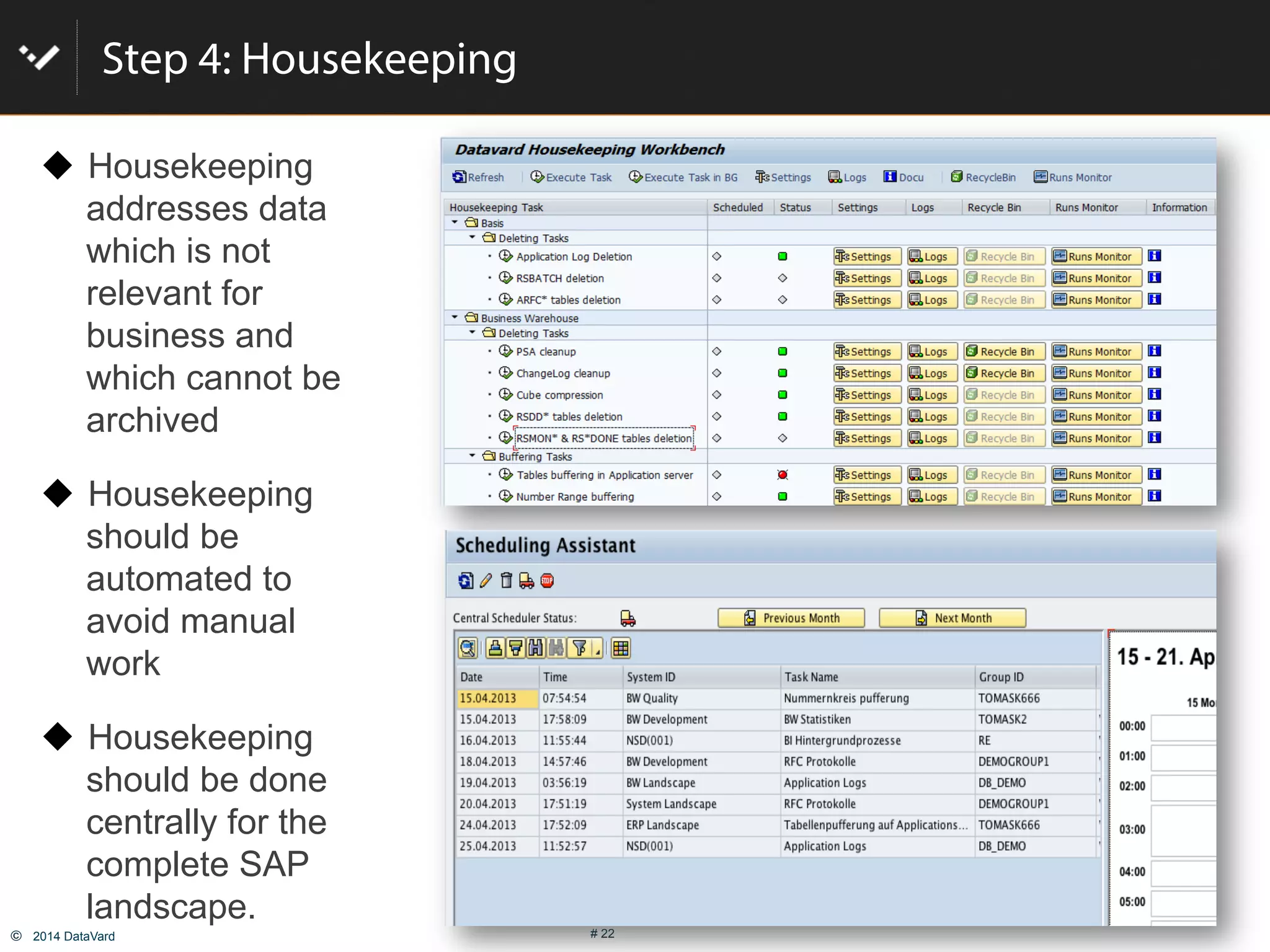Click the information icon for Application Log Deletion

pyautogui.click(x=1154, y=256)
